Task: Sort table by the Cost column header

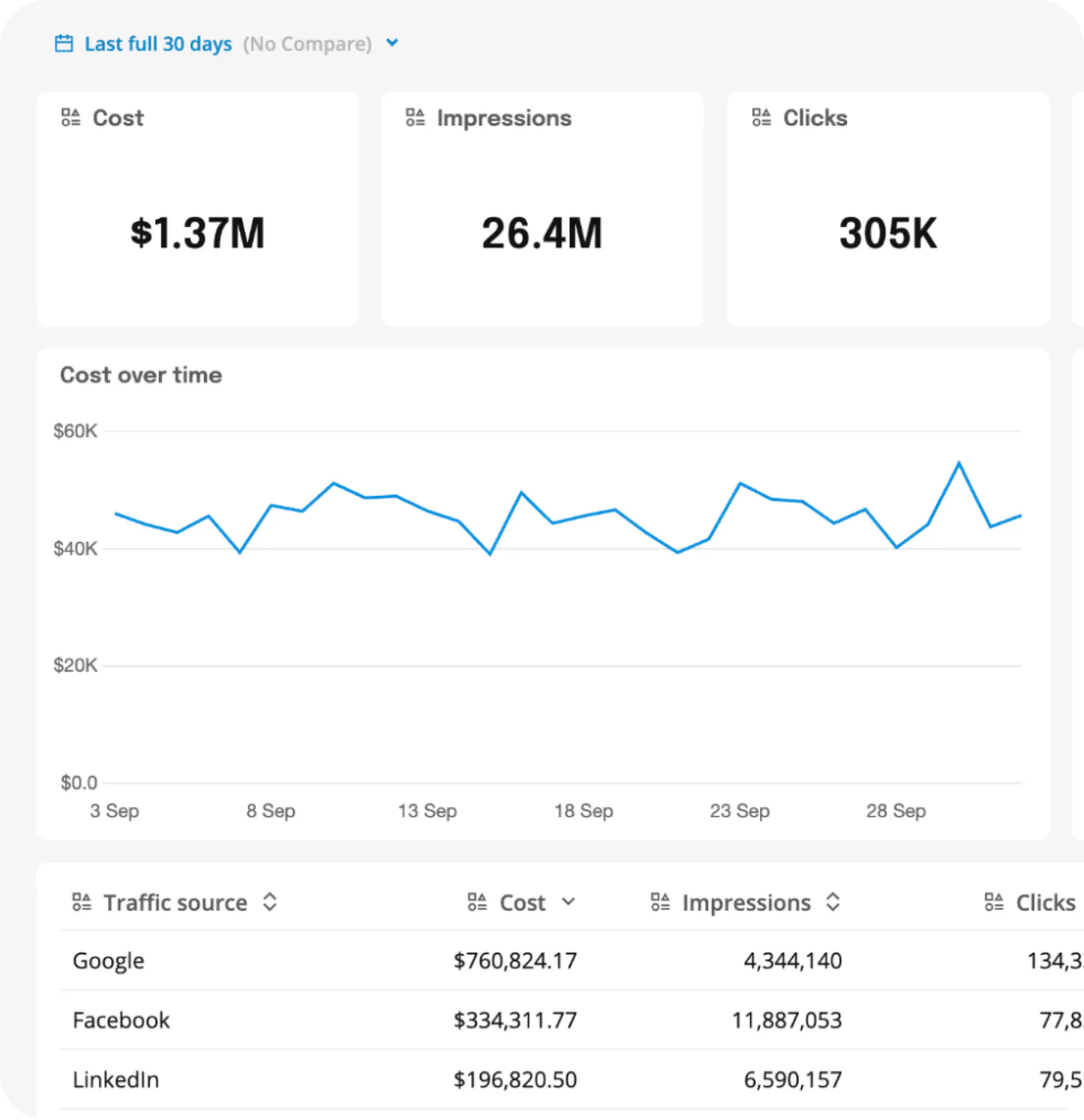Action: click(x=523, y=903)
